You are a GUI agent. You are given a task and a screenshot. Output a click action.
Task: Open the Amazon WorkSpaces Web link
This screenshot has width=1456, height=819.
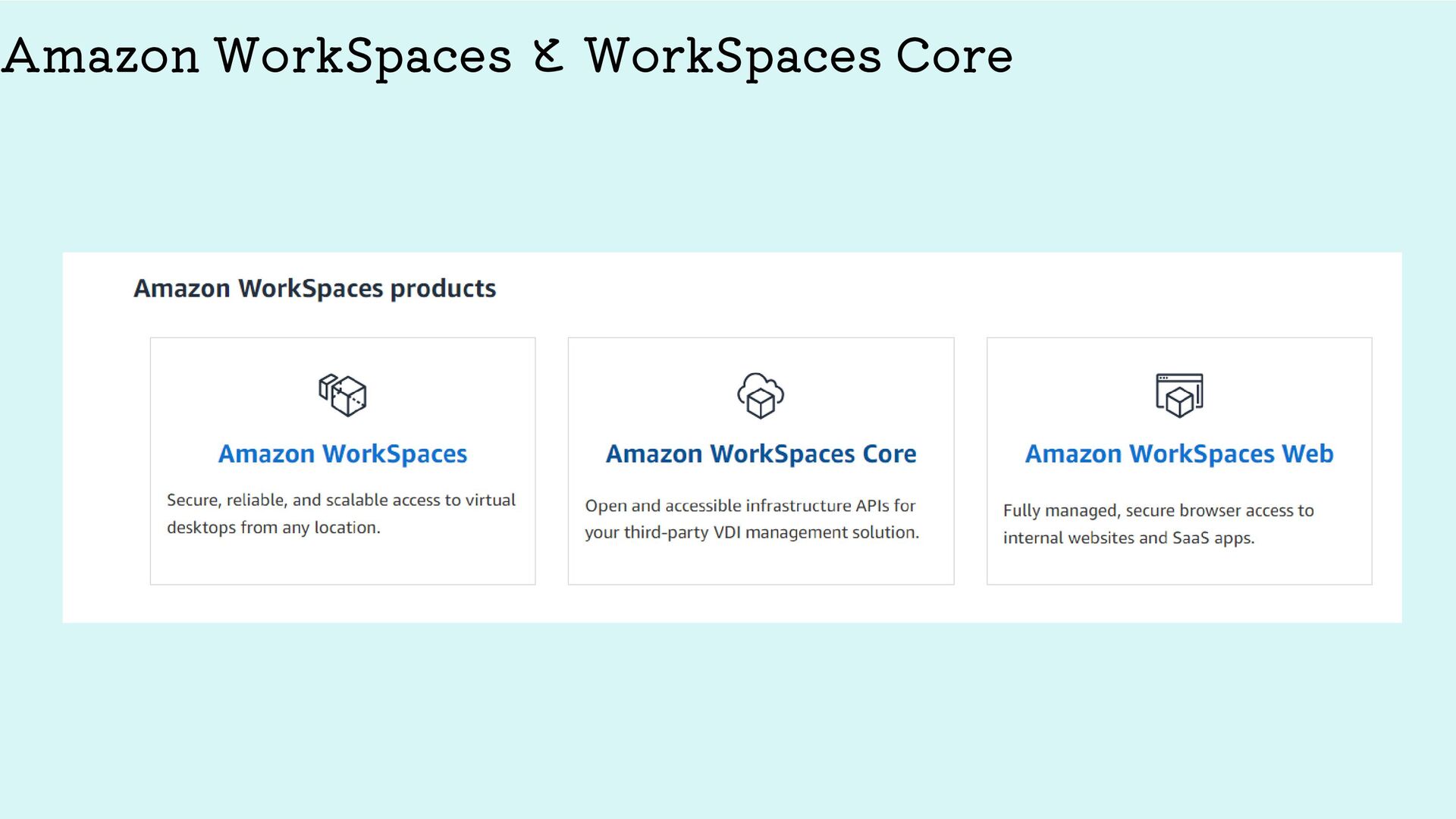tap(1179, 453)
